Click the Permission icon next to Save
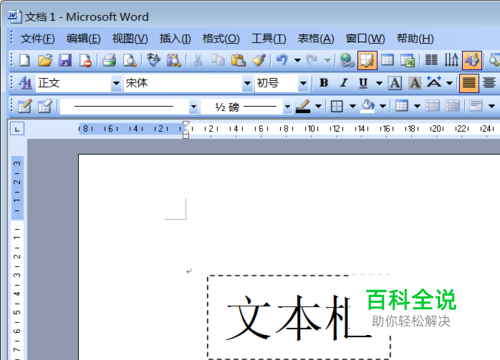Viewport: 500px width, 360px height. [x=86, y=61]
